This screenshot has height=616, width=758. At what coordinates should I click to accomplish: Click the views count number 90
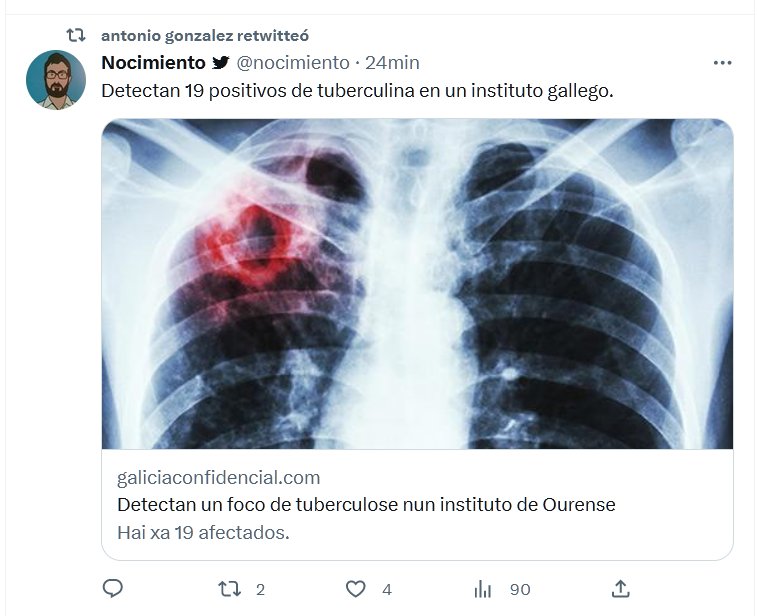pyautogui.click(x=520, y=590)
